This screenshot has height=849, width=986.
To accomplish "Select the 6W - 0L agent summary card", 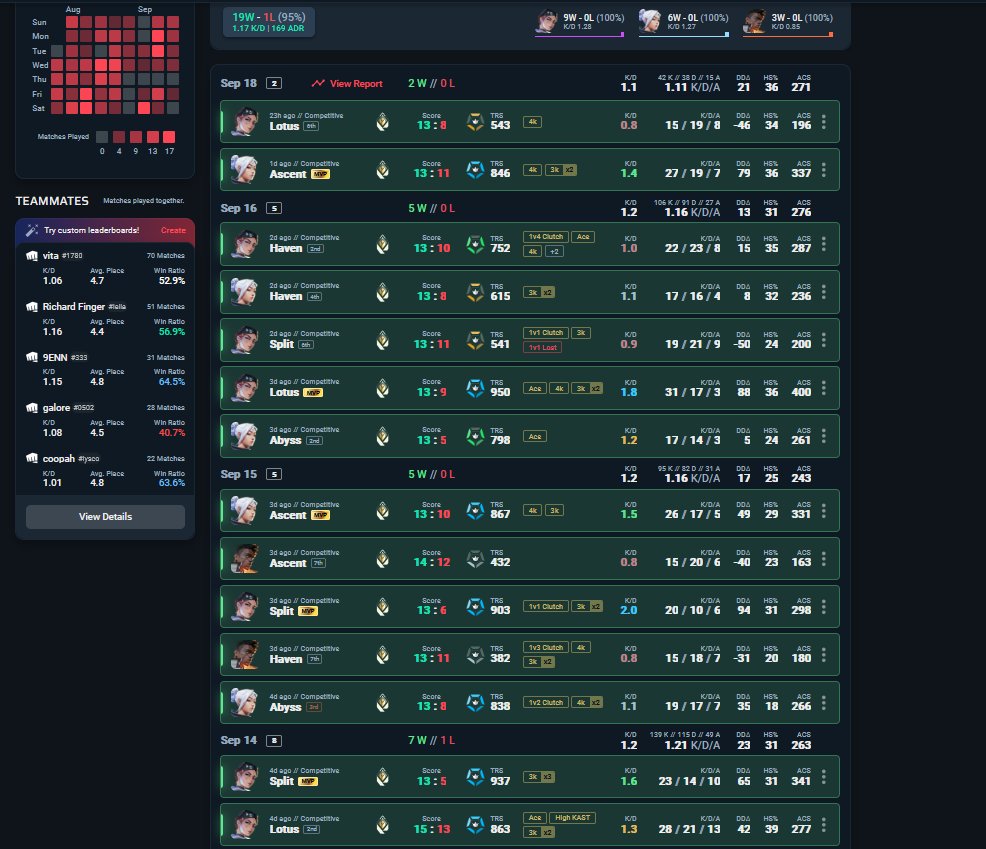I will [x=684, y=23].
